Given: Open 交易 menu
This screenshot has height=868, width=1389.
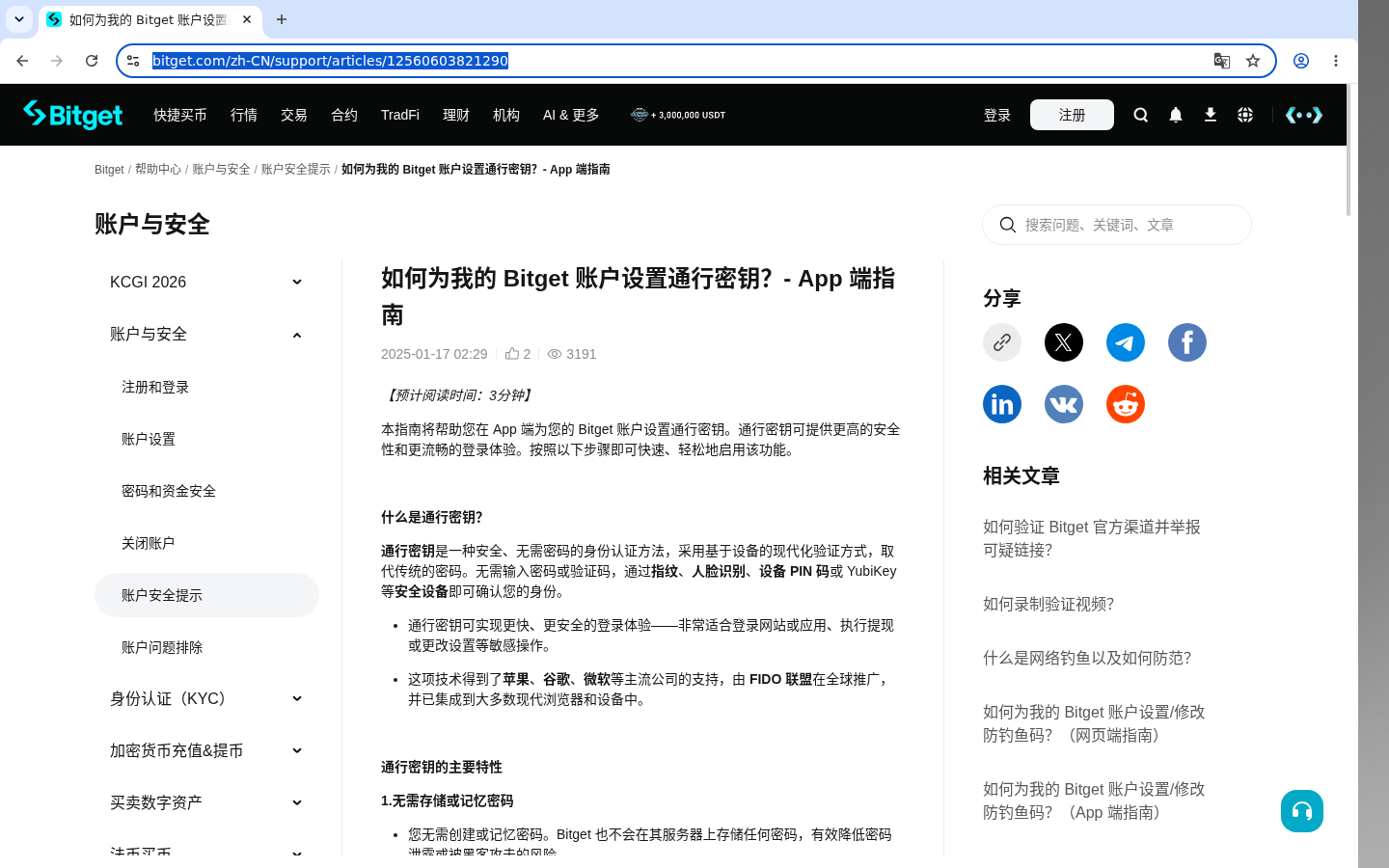Looking at the screenshot, I should (x=294, y=115).
